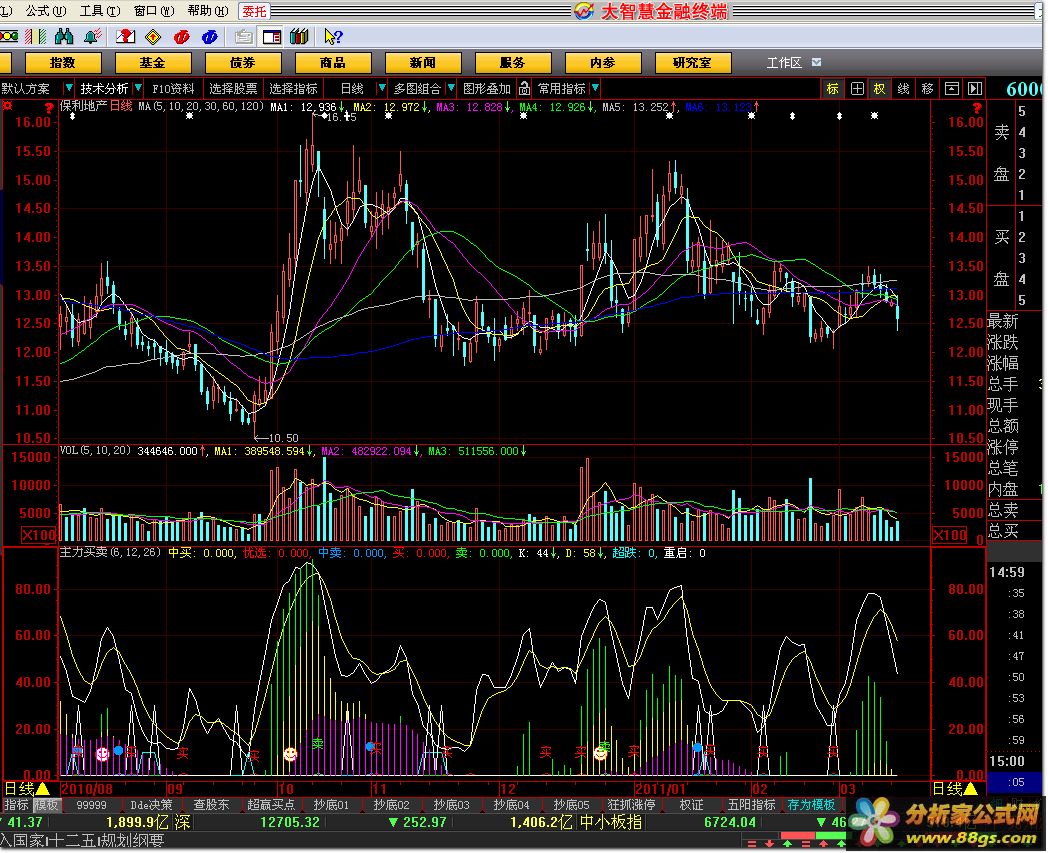Click the red gear icon at chart corner

[x=7, y=106]
